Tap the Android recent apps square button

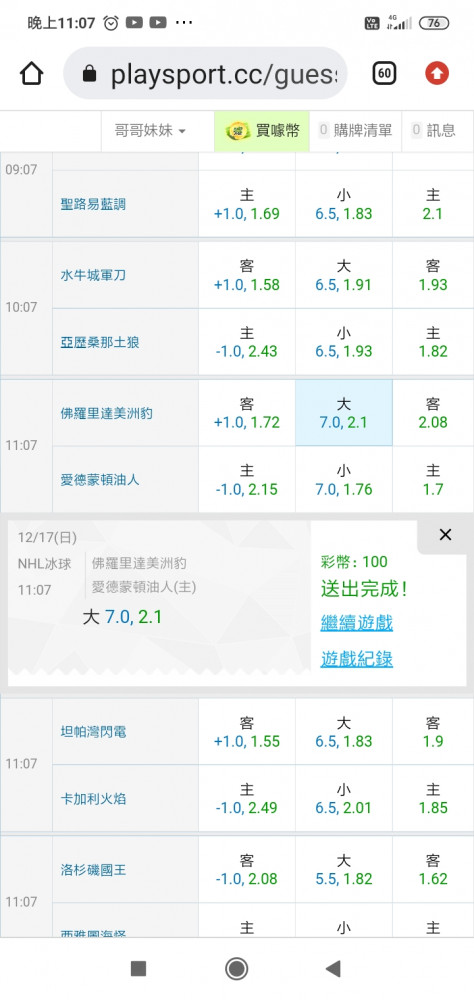point(138,969)
